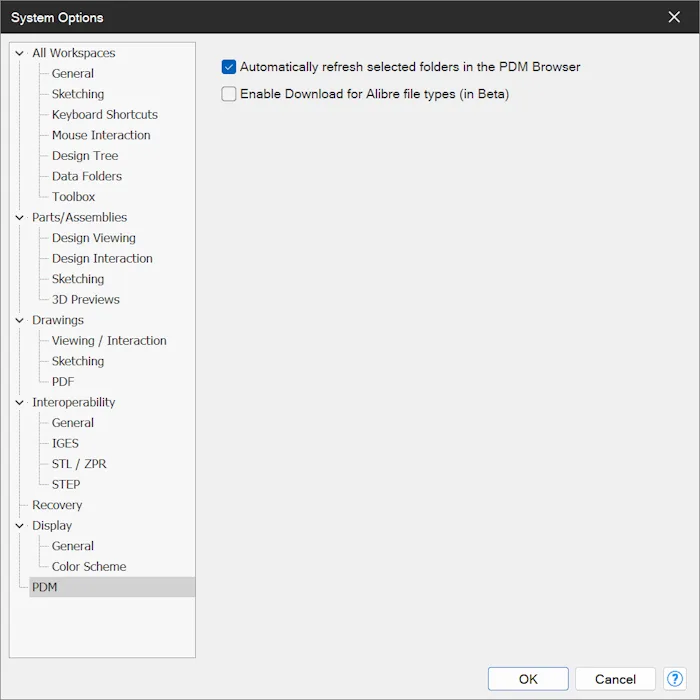This screenshot has width=700, height=700.
Task: Open the Toolbox settings page
Action: (73, 196)
